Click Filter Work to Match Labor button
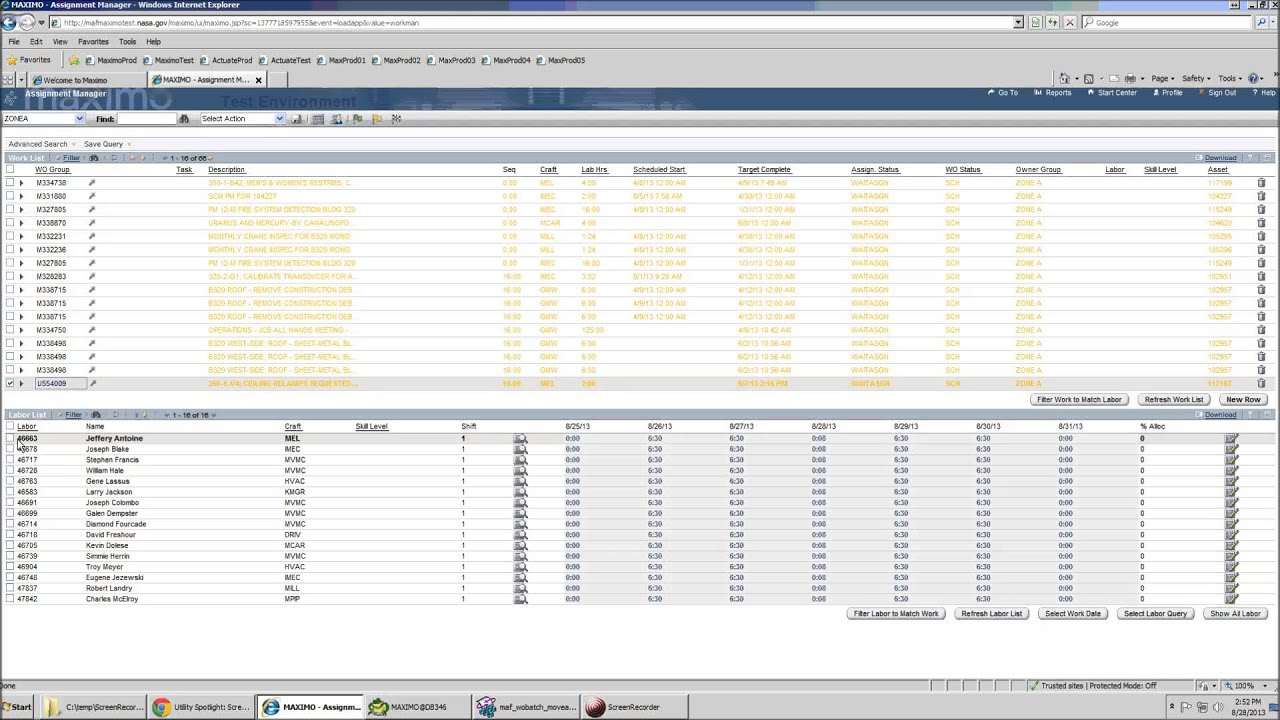The width and height of the screenshot is (1280, 720). tap(1079, 400)
